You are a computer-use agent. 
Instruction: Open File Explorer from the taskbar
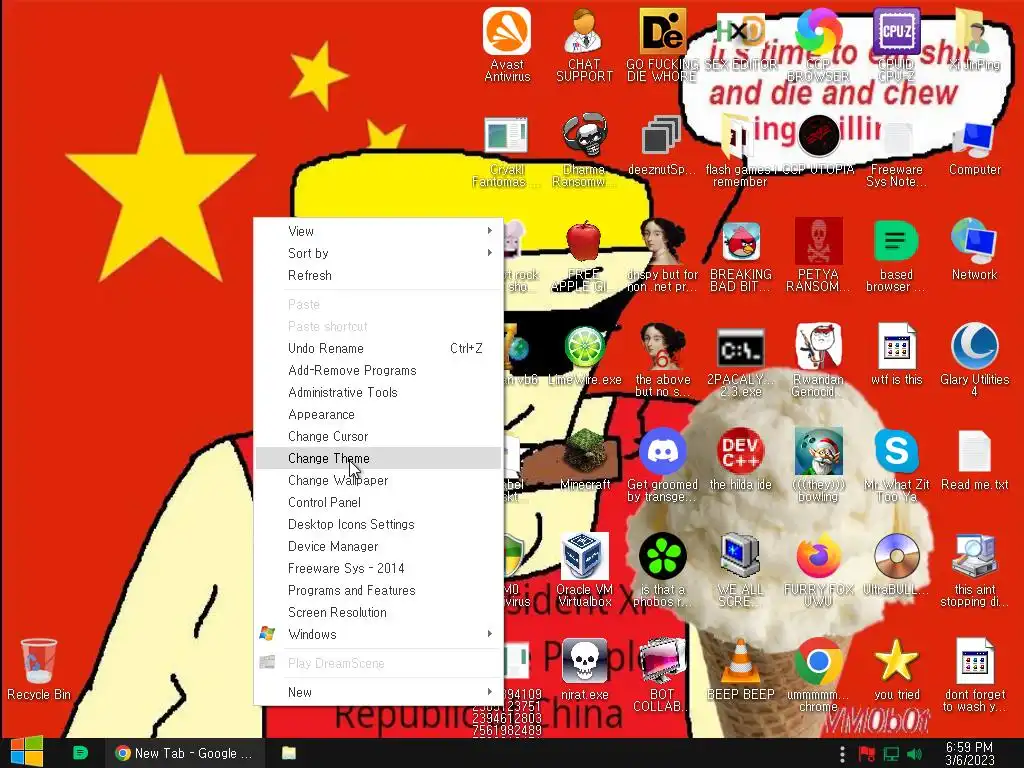pyautogui.click(x=289, y=753)
